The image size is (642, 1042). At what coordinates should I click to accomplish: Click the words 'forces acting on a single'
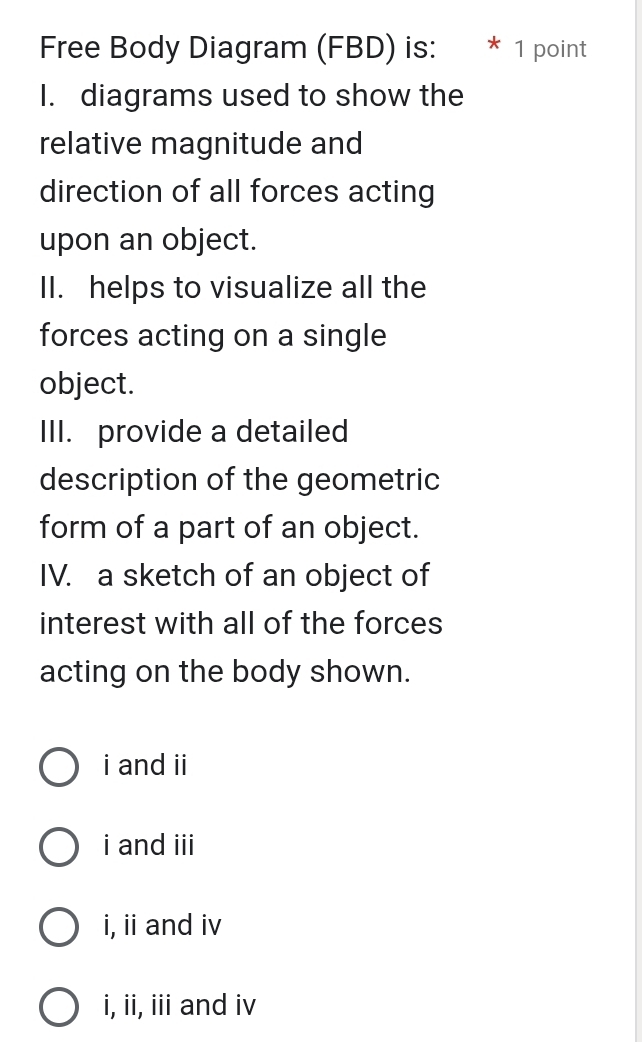213,336
